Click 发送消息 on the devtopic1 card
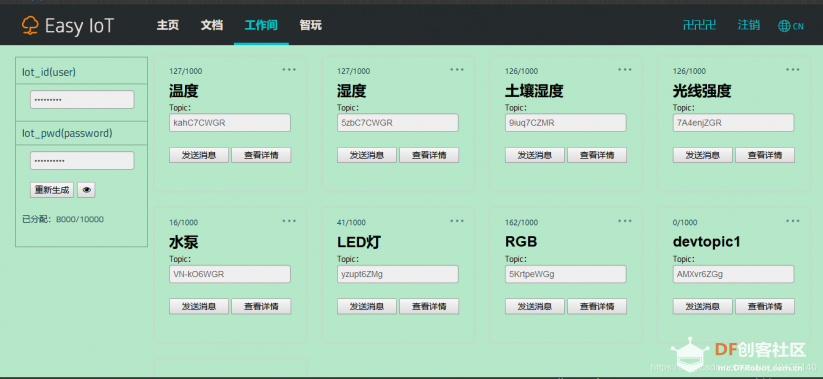Screen dimensions: 823x379 [703, 307]
